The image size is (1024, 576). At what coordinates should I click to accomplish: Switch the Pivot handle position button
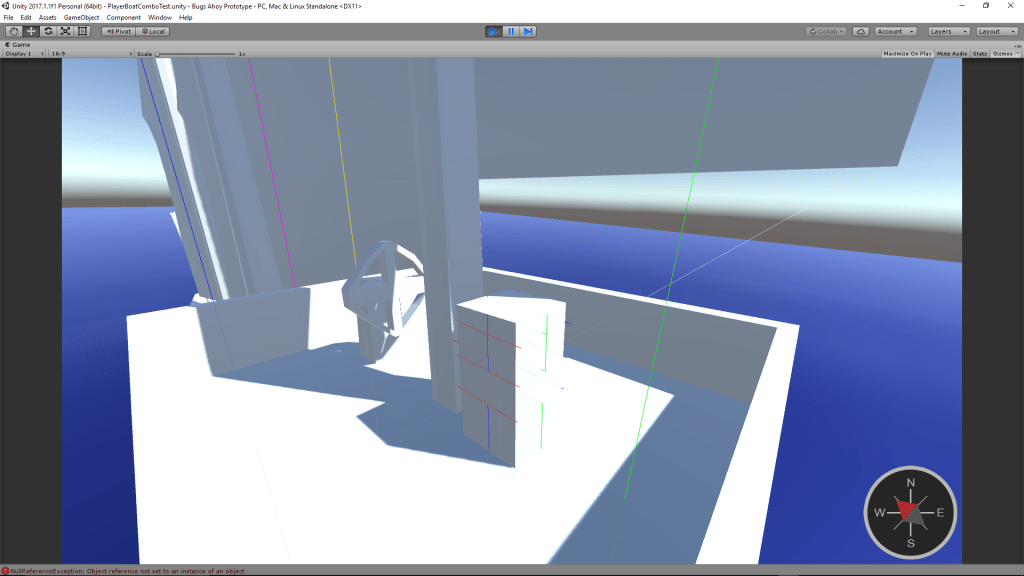pyautogui.click(x=118, y=31)
